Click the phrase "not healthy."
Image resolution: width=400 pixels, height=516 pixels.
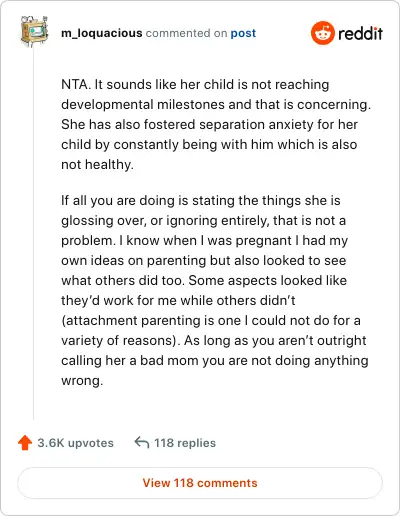[x=97, y=165]
